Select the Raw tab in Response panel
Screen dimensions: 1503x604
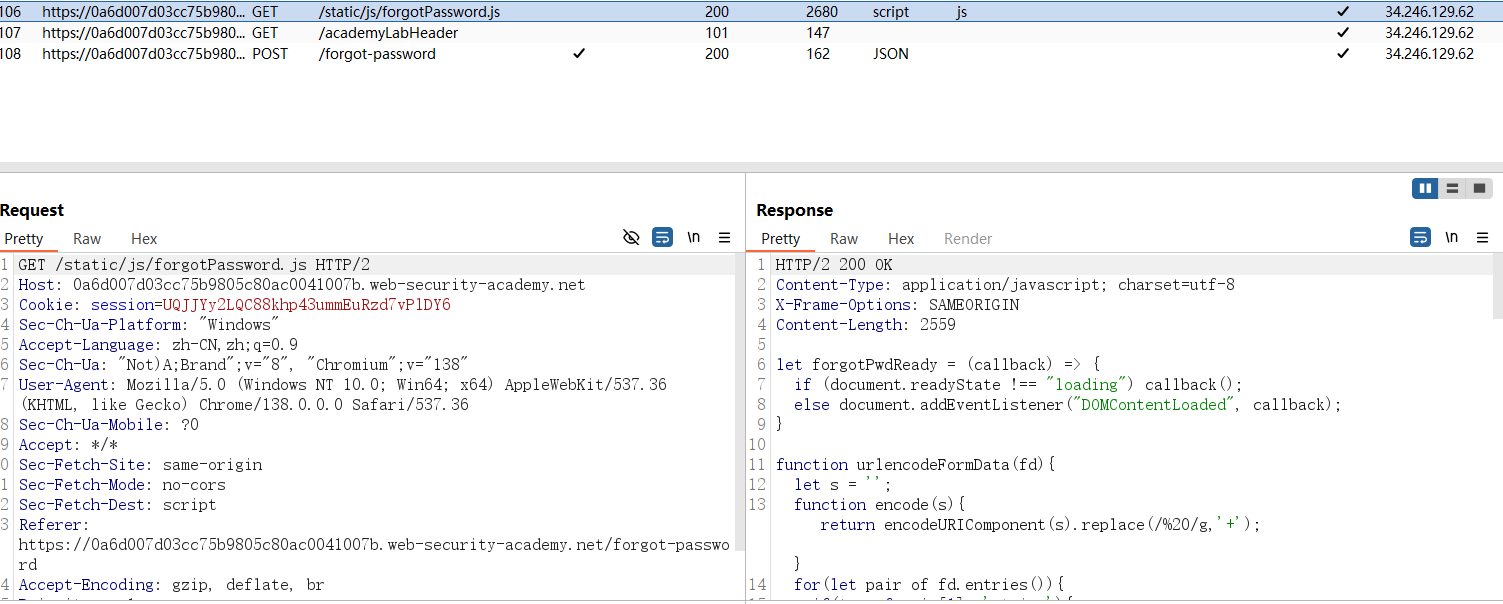[x=844, y=239]
